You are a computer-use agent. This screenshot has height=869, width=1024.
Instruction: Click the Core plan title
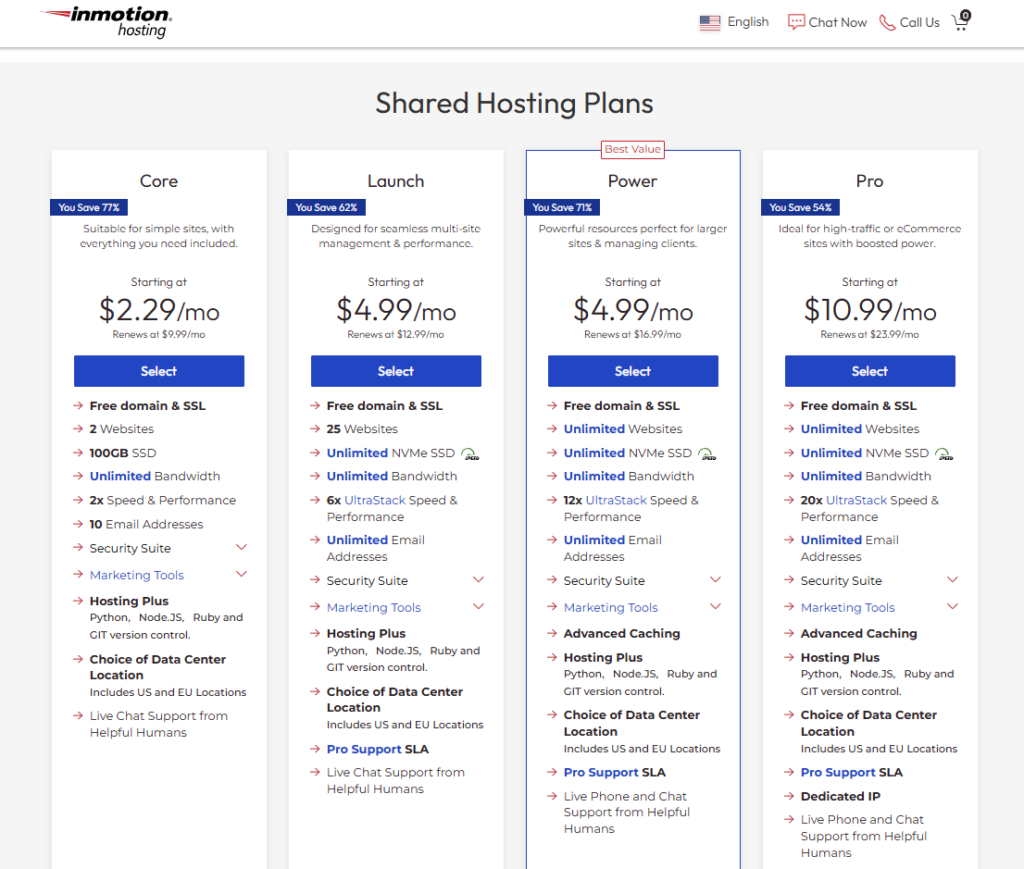(x=159, y=181)
